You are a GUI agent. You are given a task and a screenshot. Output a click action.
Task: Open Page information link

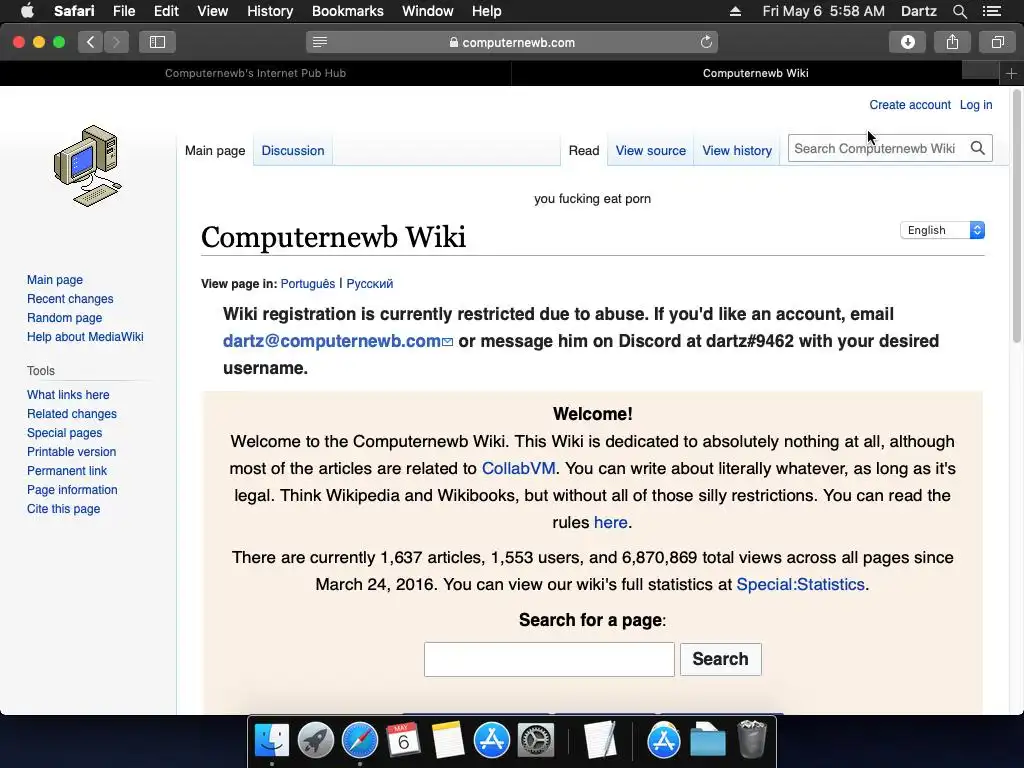click(x=72, y=489)
